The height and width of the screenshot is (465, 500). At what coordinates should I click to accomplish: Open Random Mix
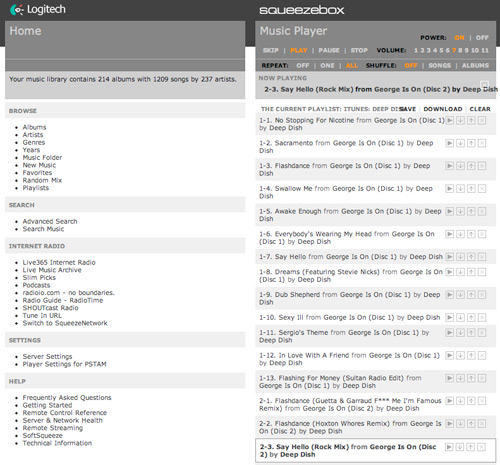42,180
